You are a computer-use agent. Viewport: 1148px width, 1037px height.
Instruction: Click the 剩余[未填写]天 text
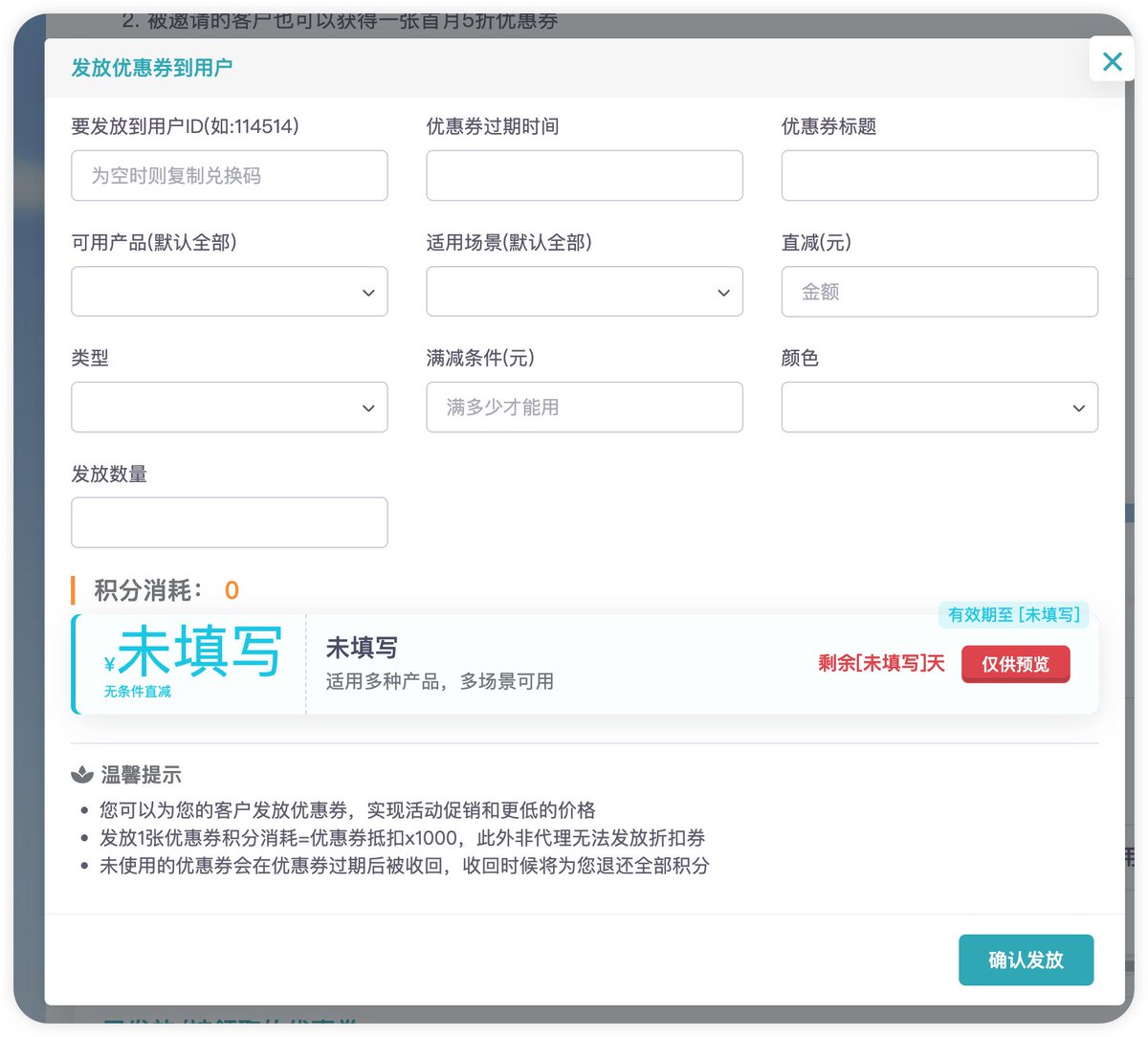tap(881, 663)
